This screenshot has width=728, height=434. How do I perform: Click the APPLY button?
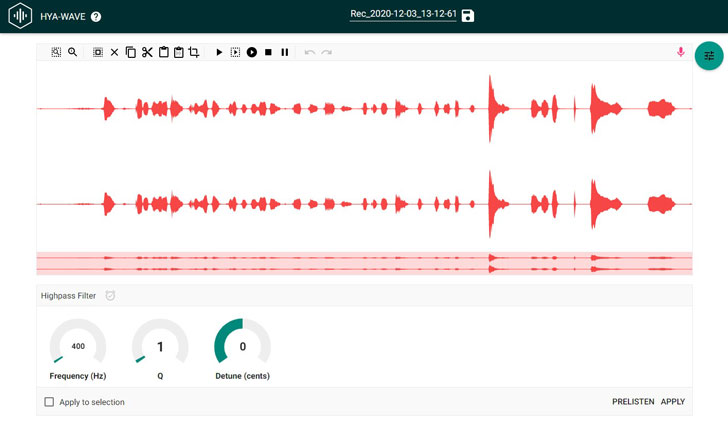673,402
